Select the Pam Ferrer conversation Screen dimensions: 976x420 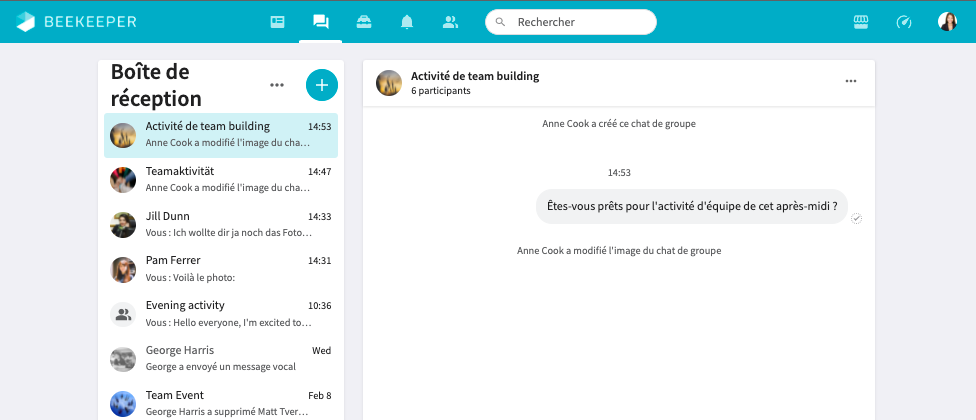coord(221,268)
